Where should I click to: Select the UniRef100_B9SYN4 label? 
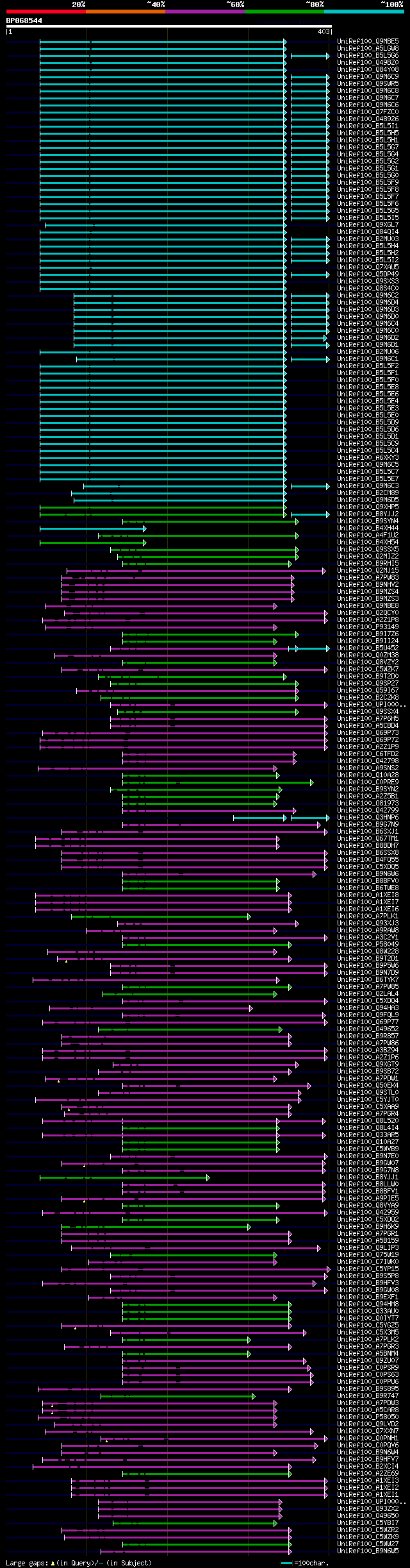(368, 521)
